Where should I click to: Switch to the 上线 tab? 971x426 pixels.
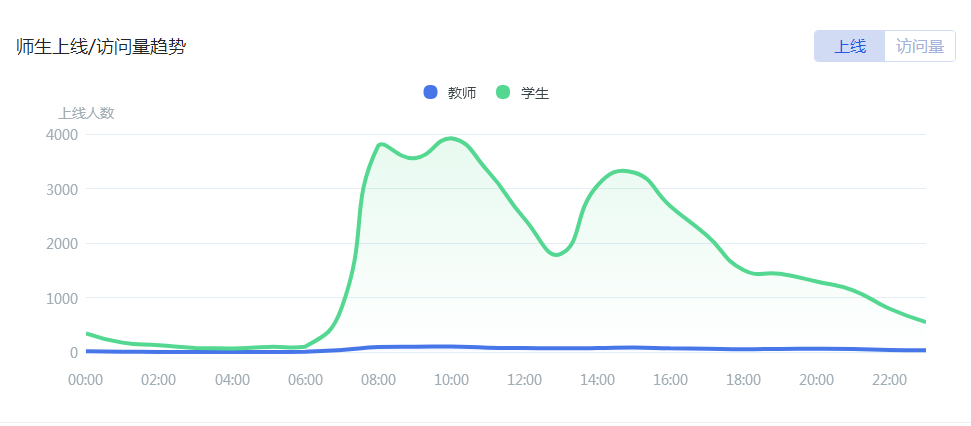click(x=850, y=46)
